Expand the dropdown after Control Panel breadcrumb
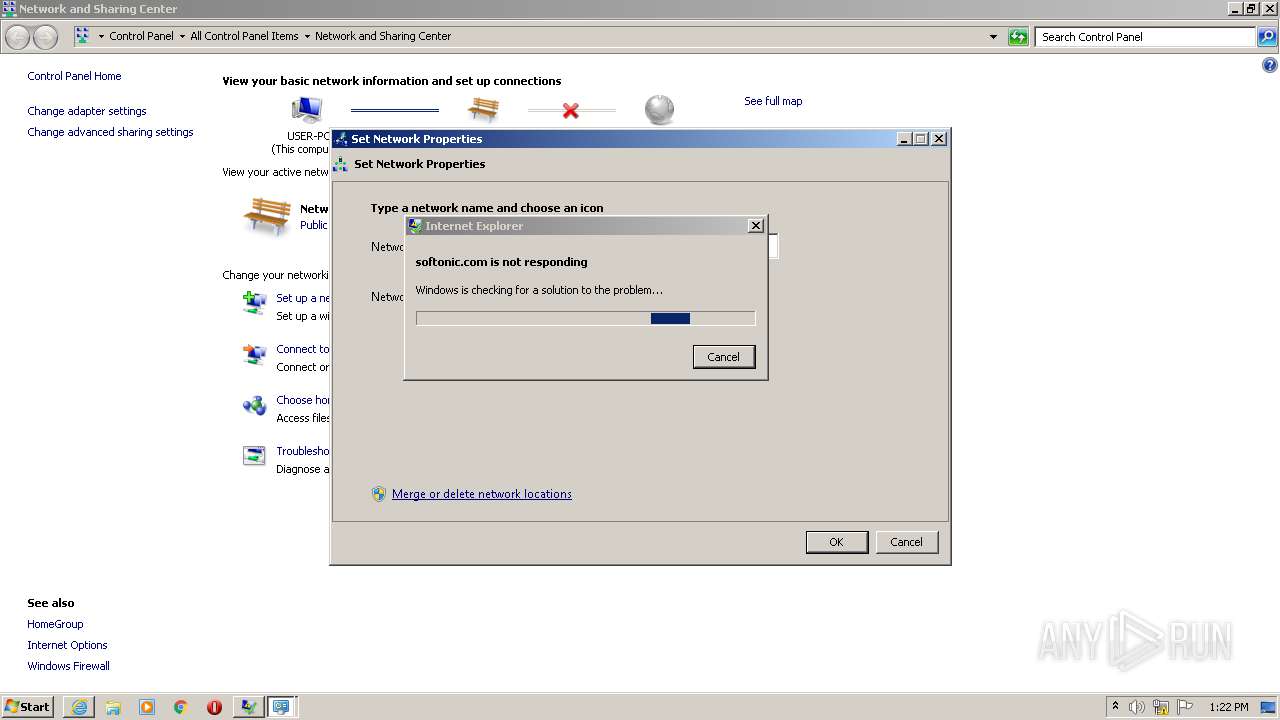This screenshot has width=1280, height=720. [x=182, y=36]
